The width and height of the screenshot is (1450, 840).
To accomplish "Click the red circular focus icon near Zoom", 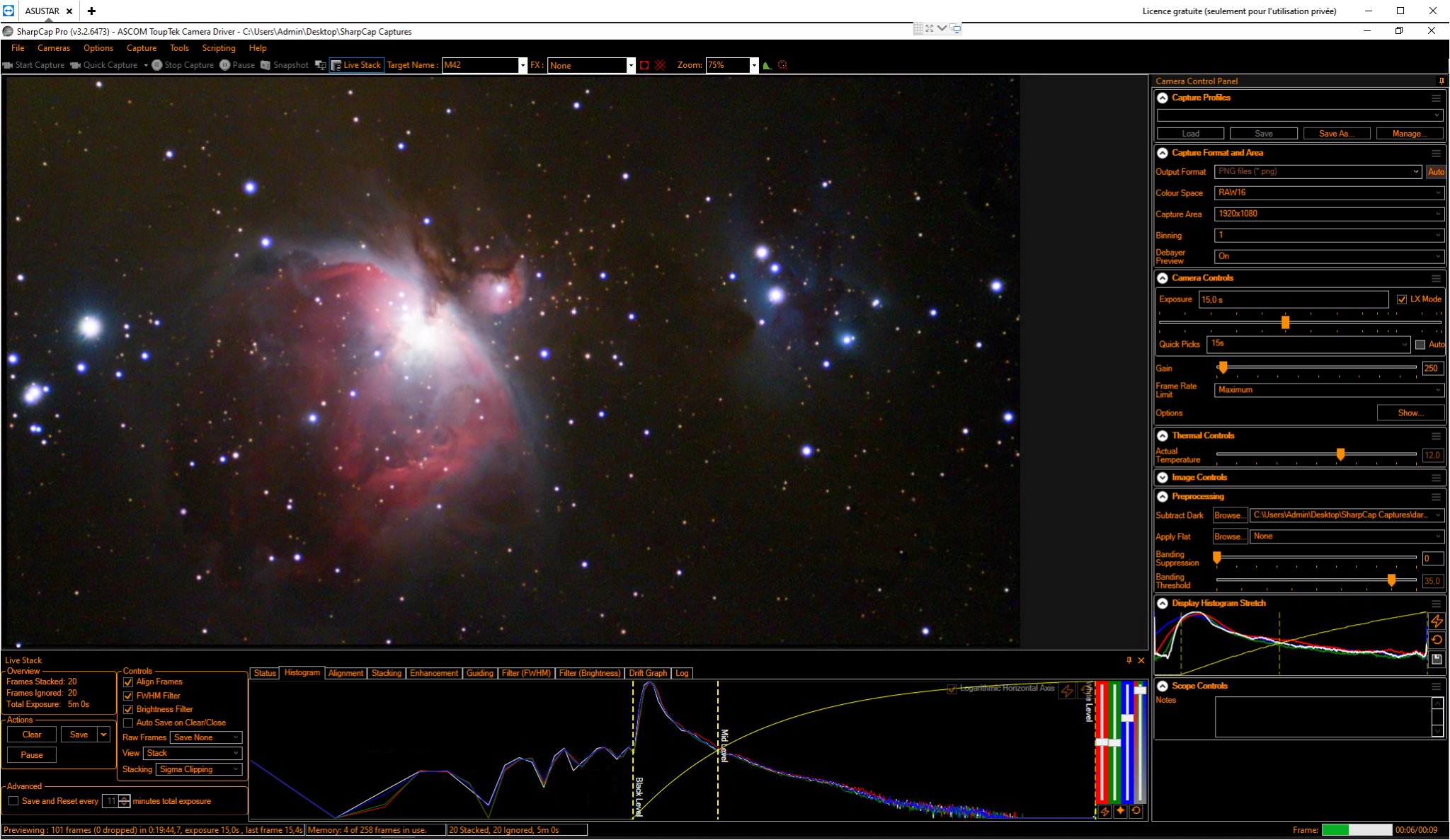I will (782, 65).
